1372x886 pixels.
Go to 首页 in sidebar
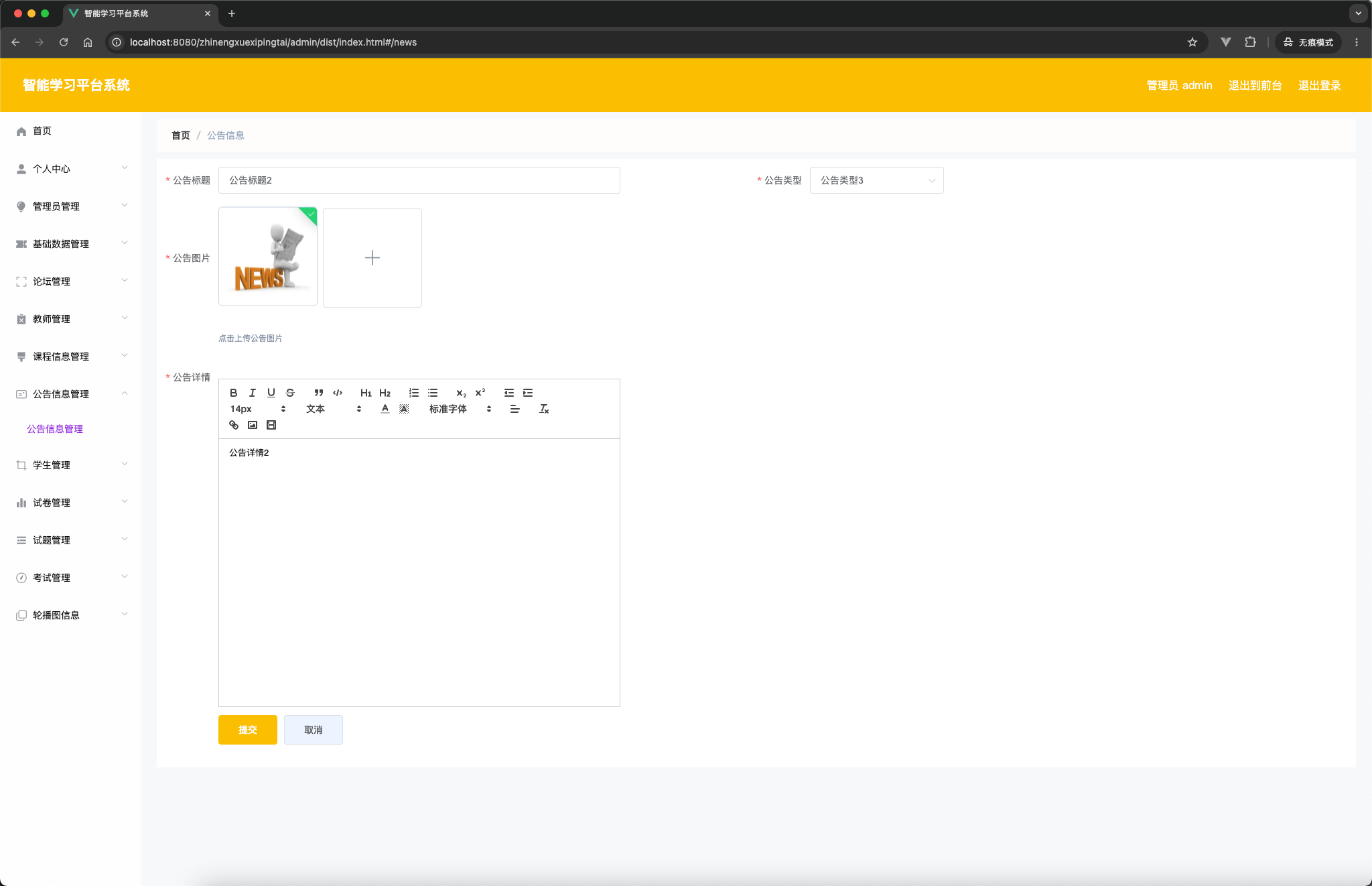(x=70, y=131)
